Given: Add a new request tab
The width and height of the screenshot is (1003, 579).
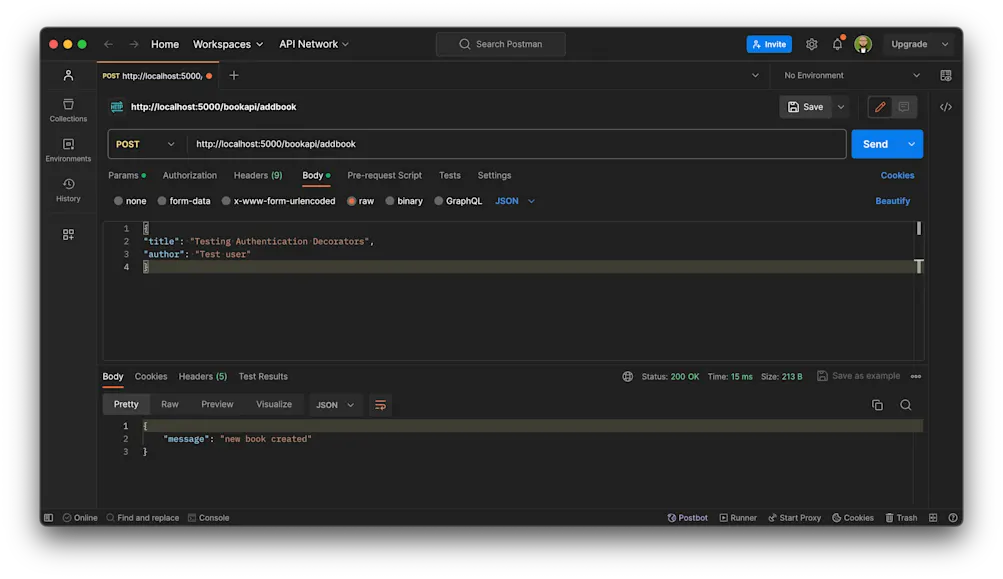Looking at the screenshot, I should [x=233, y=75].
